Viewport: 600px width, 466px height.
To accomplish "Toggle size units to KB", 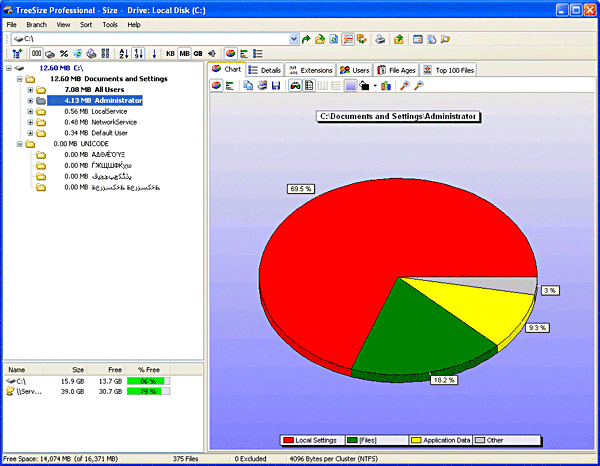I will [170, 54].
